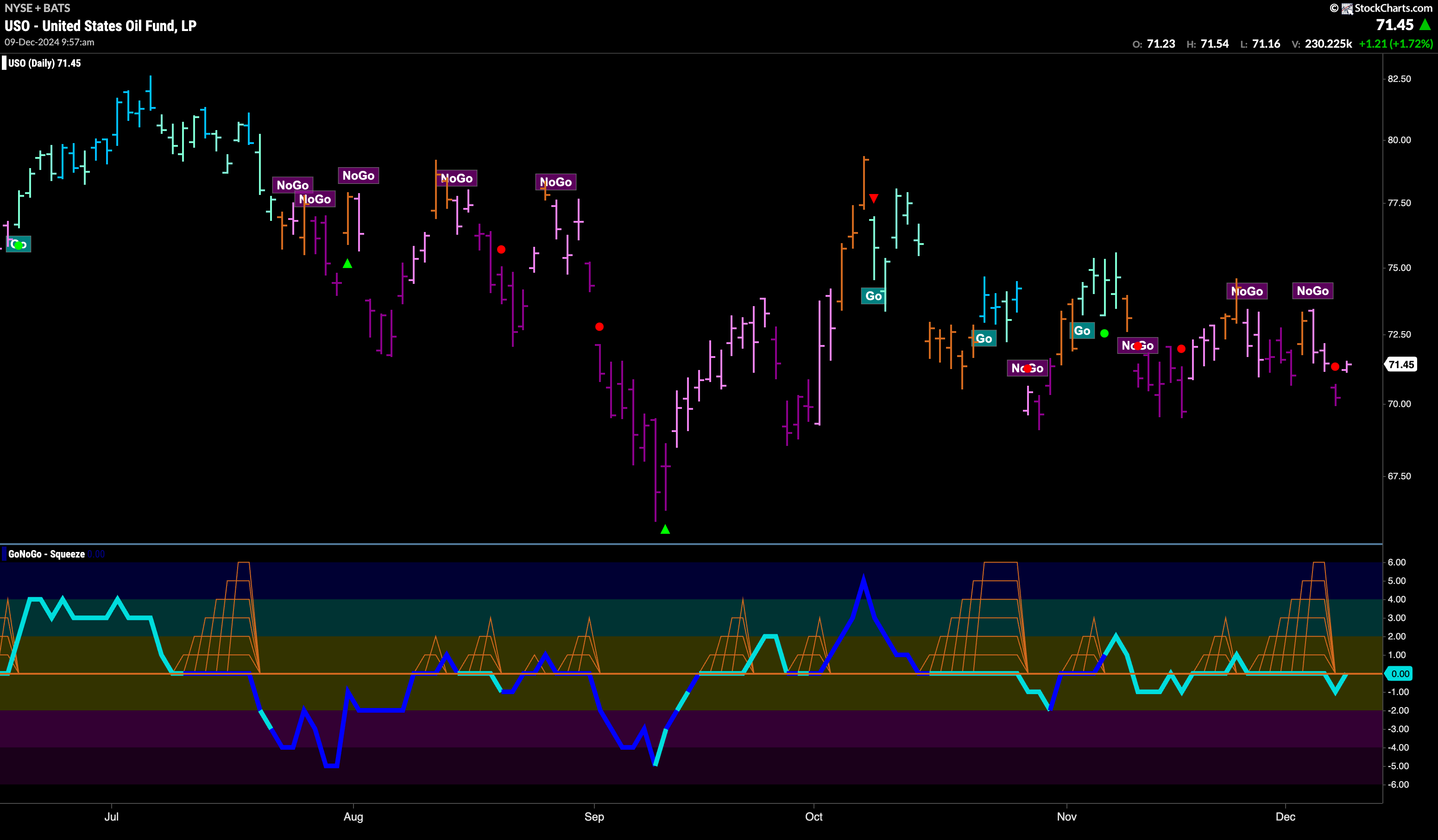Click the Sep month label
The width and height of the screenshot is (1438, 840).
(x=594, y=817)
